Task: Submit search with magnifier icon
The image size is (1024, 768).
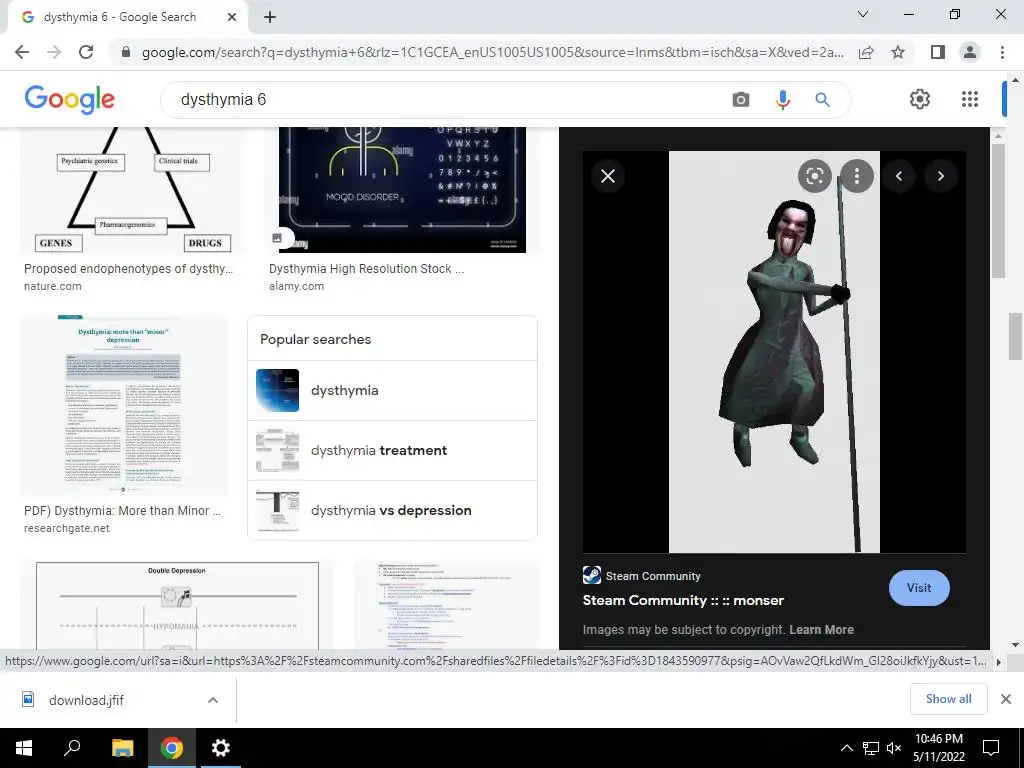Action: [x=822, y=99]
